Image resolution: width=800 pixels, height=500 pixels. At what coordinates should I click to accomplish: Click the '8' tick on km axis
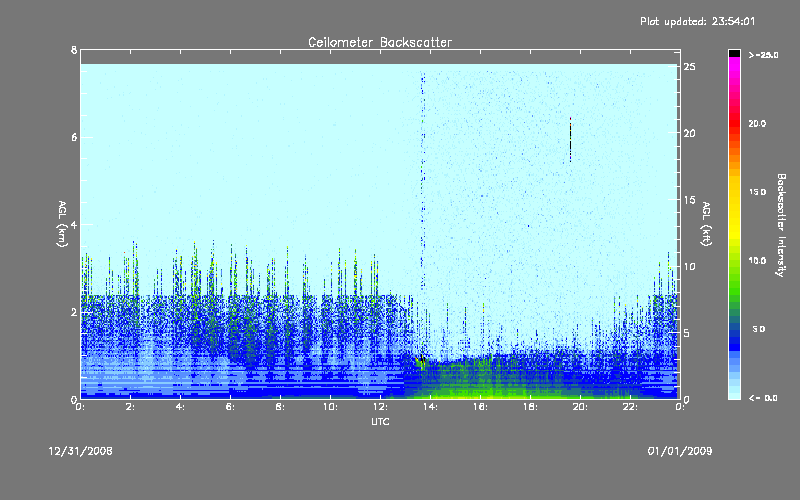point(74,50)
